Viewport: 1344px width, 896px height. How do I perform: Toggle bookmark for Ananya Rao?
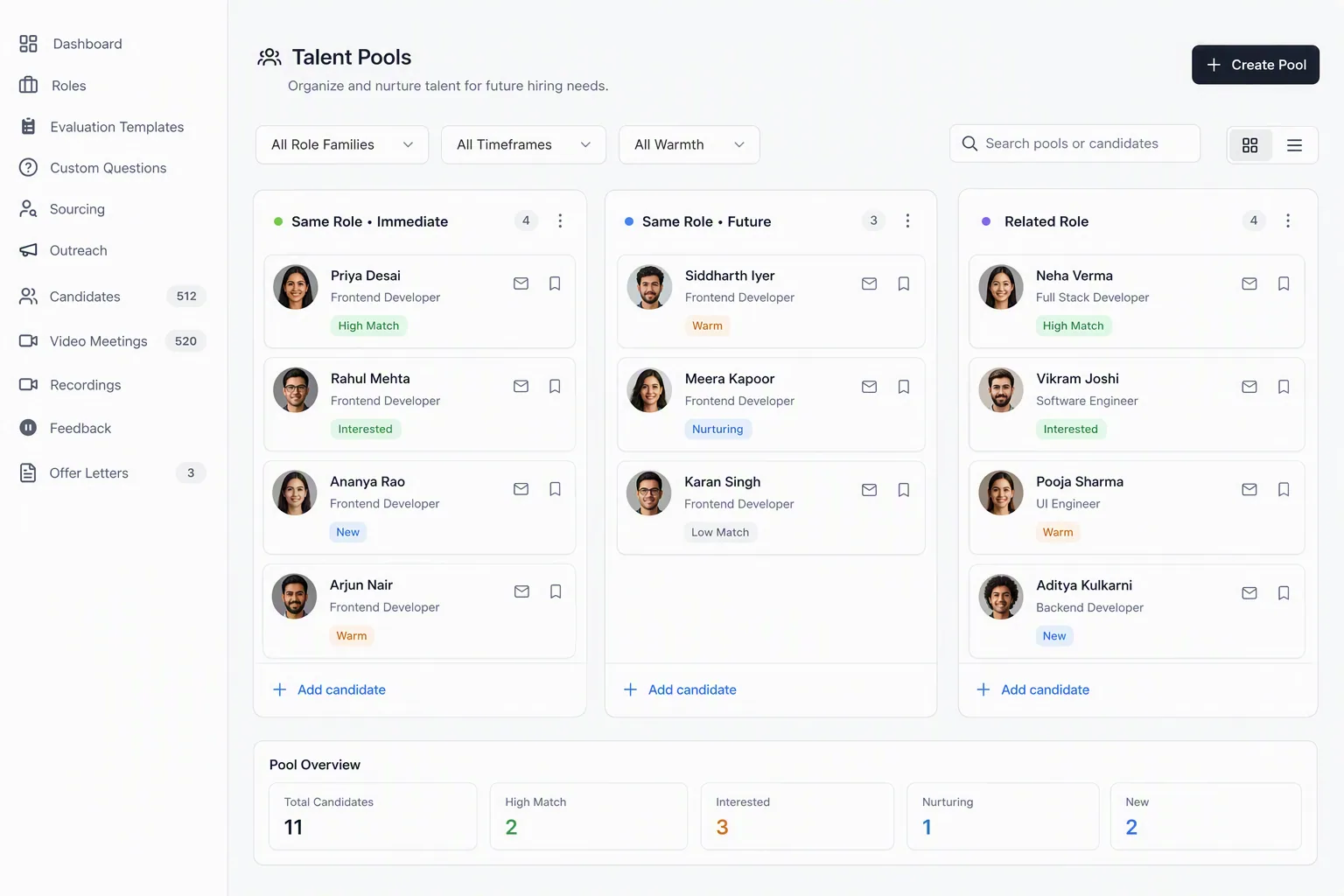pyautogui.click(x=555, y=489)
